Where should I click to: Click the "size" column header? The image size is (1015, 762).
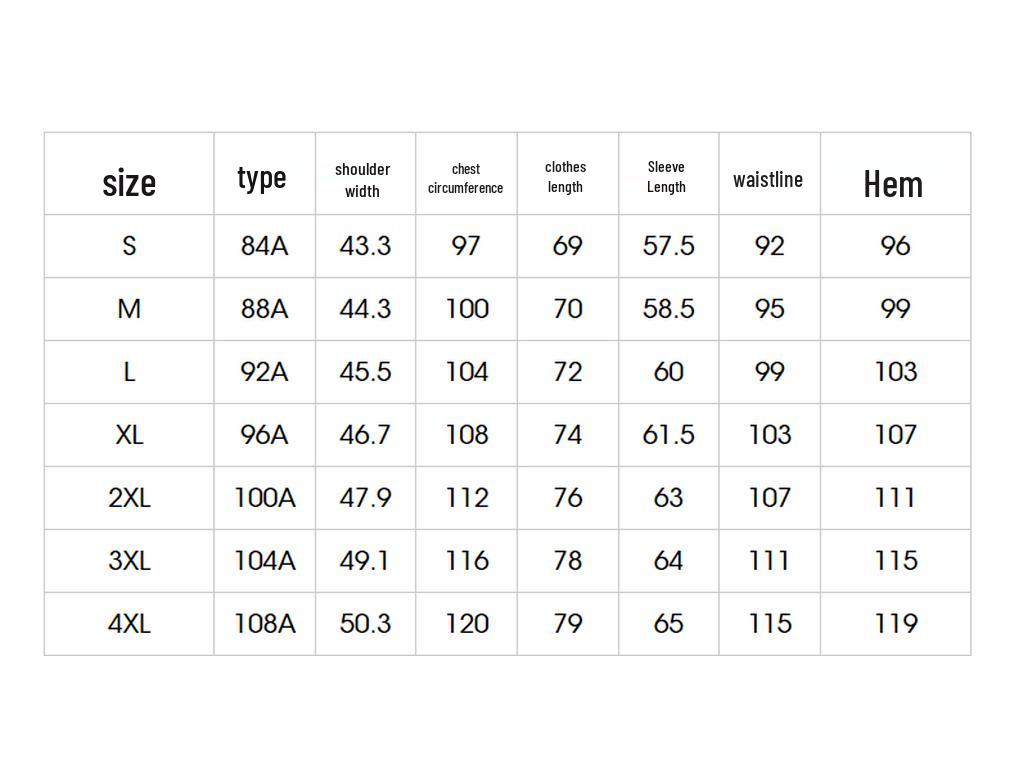pyautogui.click(x=129, y=183)
